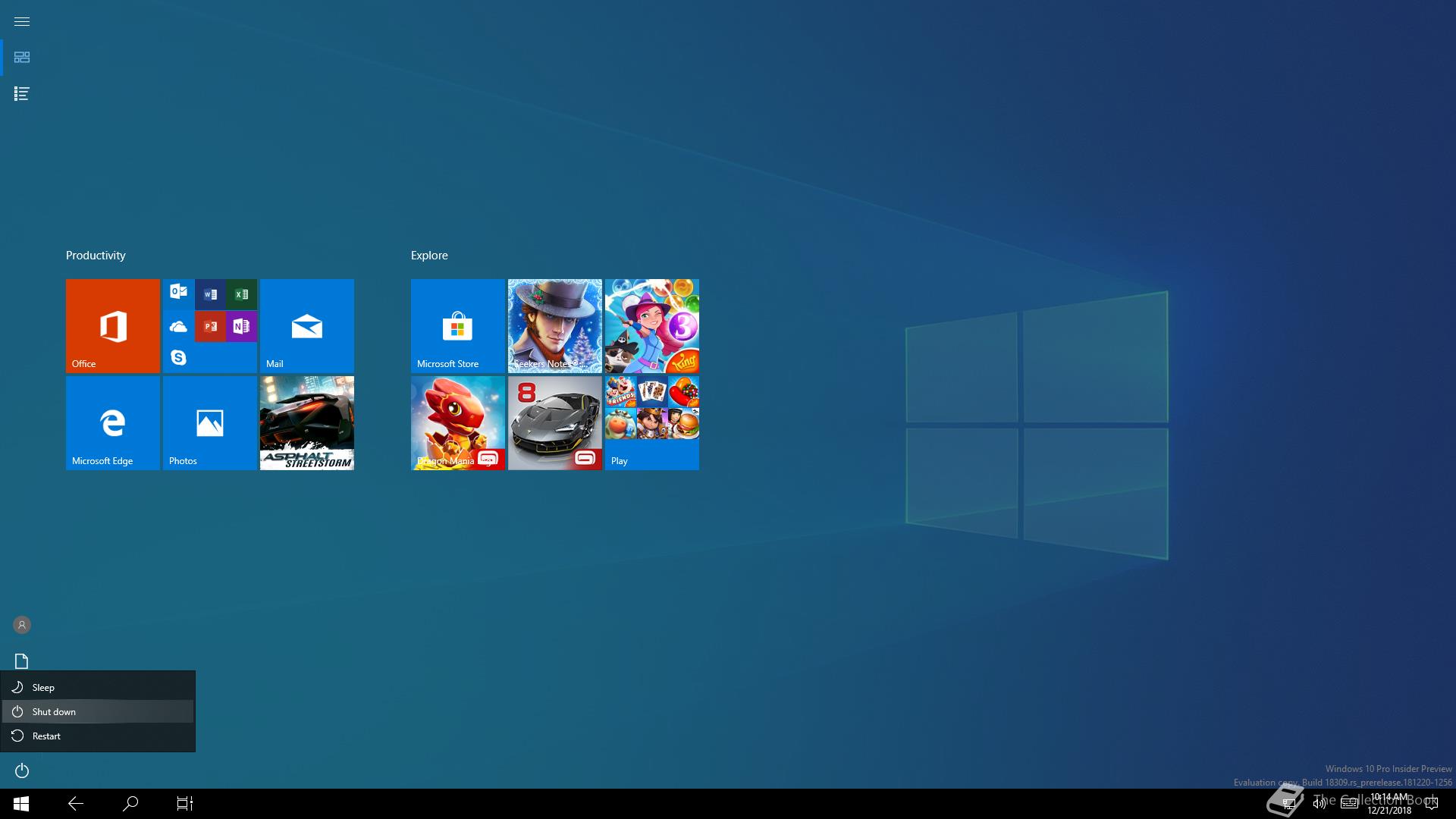Choose Restart from power menu
The height and width of the screenshot is (819, 1456).
point(98,736)
